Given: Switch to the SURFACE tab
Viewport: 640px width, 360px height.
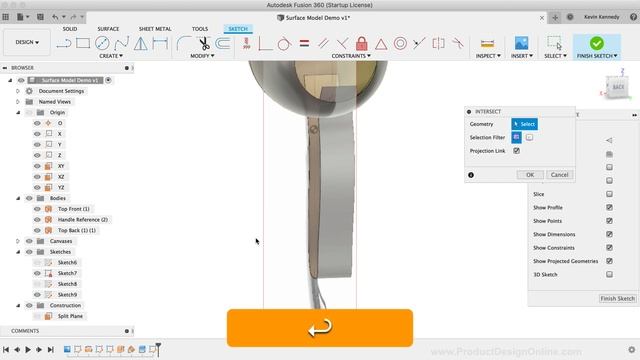Looking at the screenshot, I should [x=108, y=29].
